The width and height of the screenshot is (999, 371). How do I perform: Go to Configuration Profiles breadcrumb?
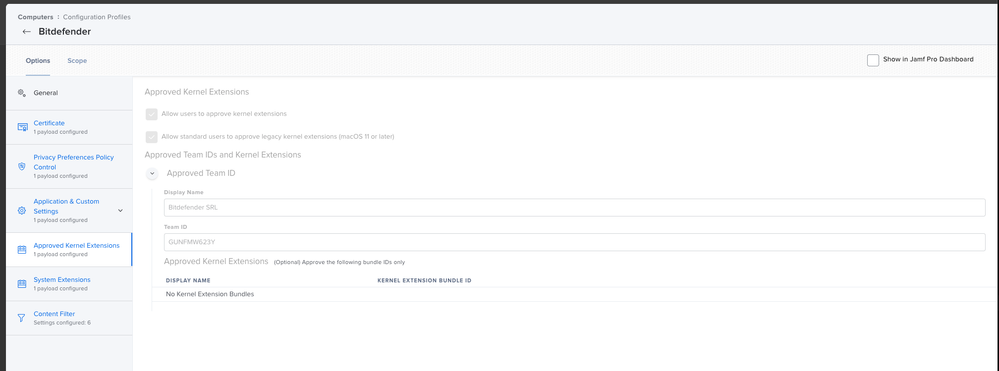tap(97, 17)
